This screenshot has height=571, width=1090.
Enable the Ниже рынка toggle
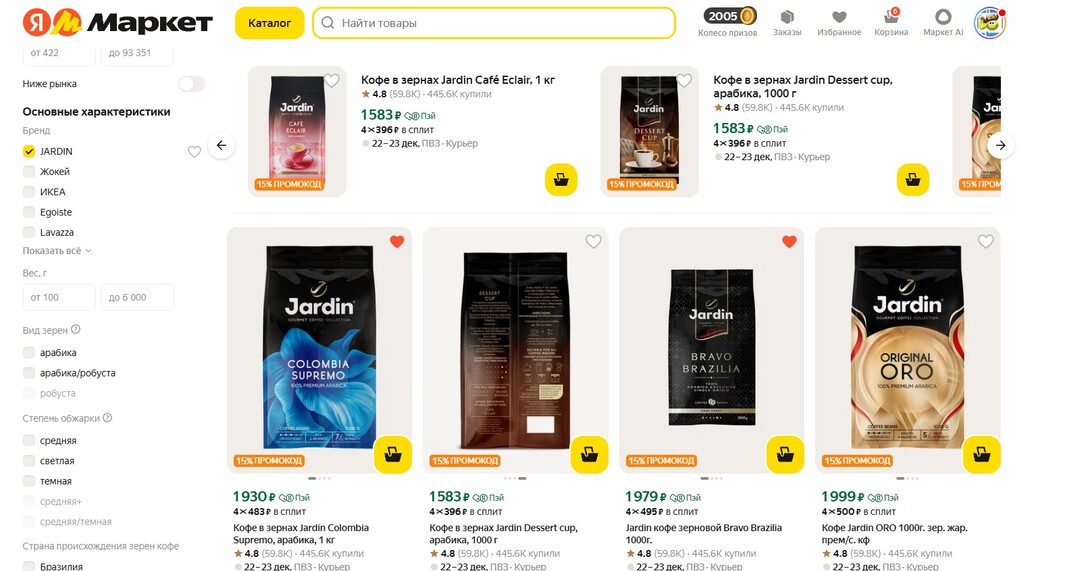click(x=191, y=84)
